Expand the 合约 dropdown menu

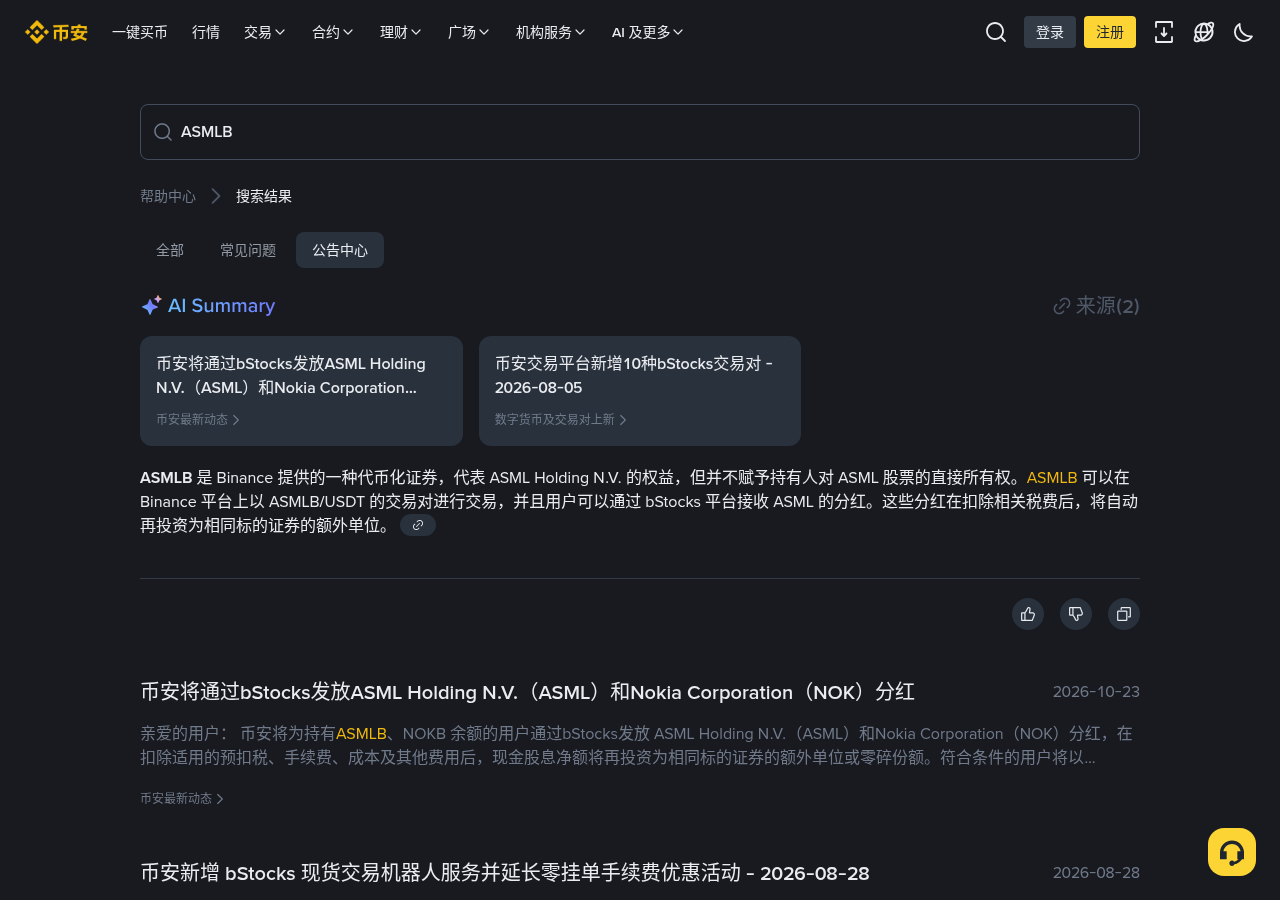coord(333,32)
